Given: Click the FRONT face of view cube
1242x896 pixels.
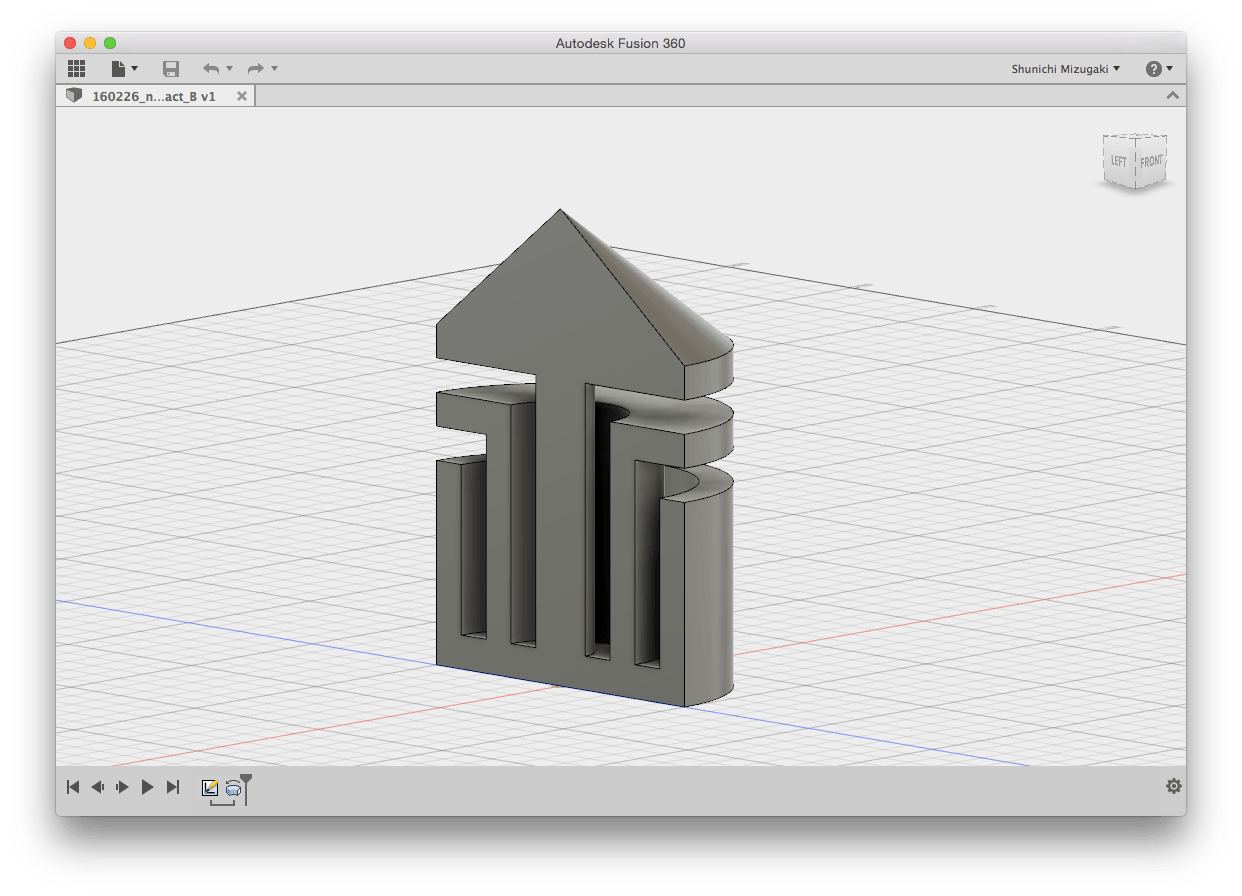Looking at the screenshot, I should (1151, 162).
